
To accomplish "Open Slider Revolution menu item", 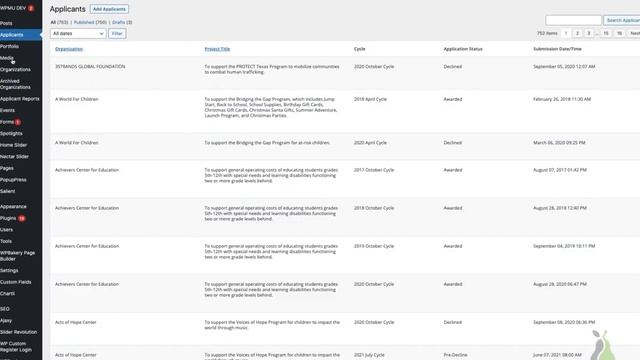I will point(18,332).
